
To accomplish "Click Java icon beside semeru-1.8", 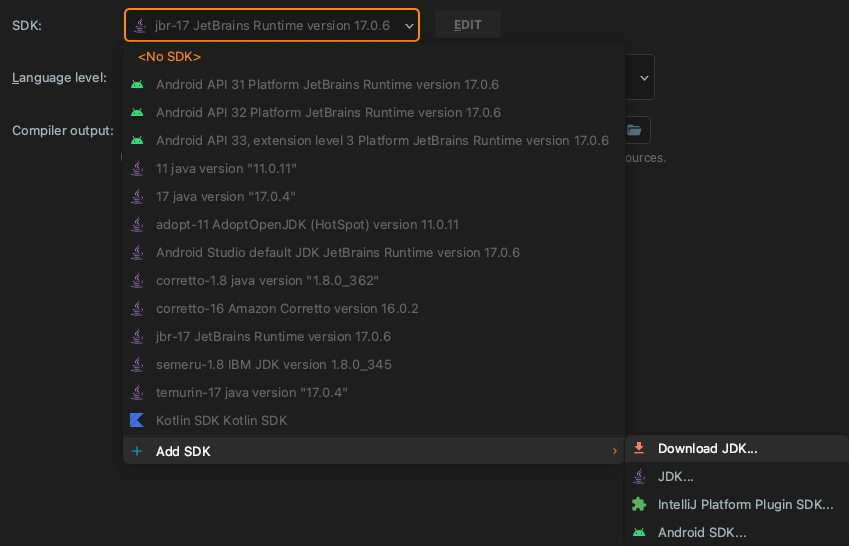I will click(x=138, y=365).
